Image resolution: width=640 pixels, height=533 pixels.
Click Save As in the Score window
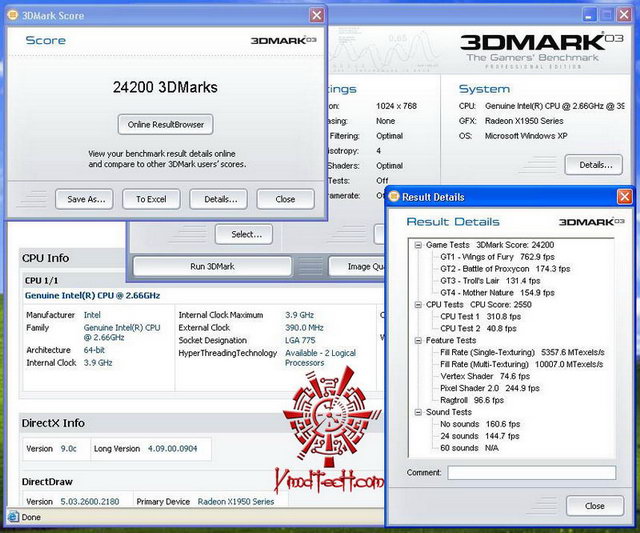[x=84, y=199]
